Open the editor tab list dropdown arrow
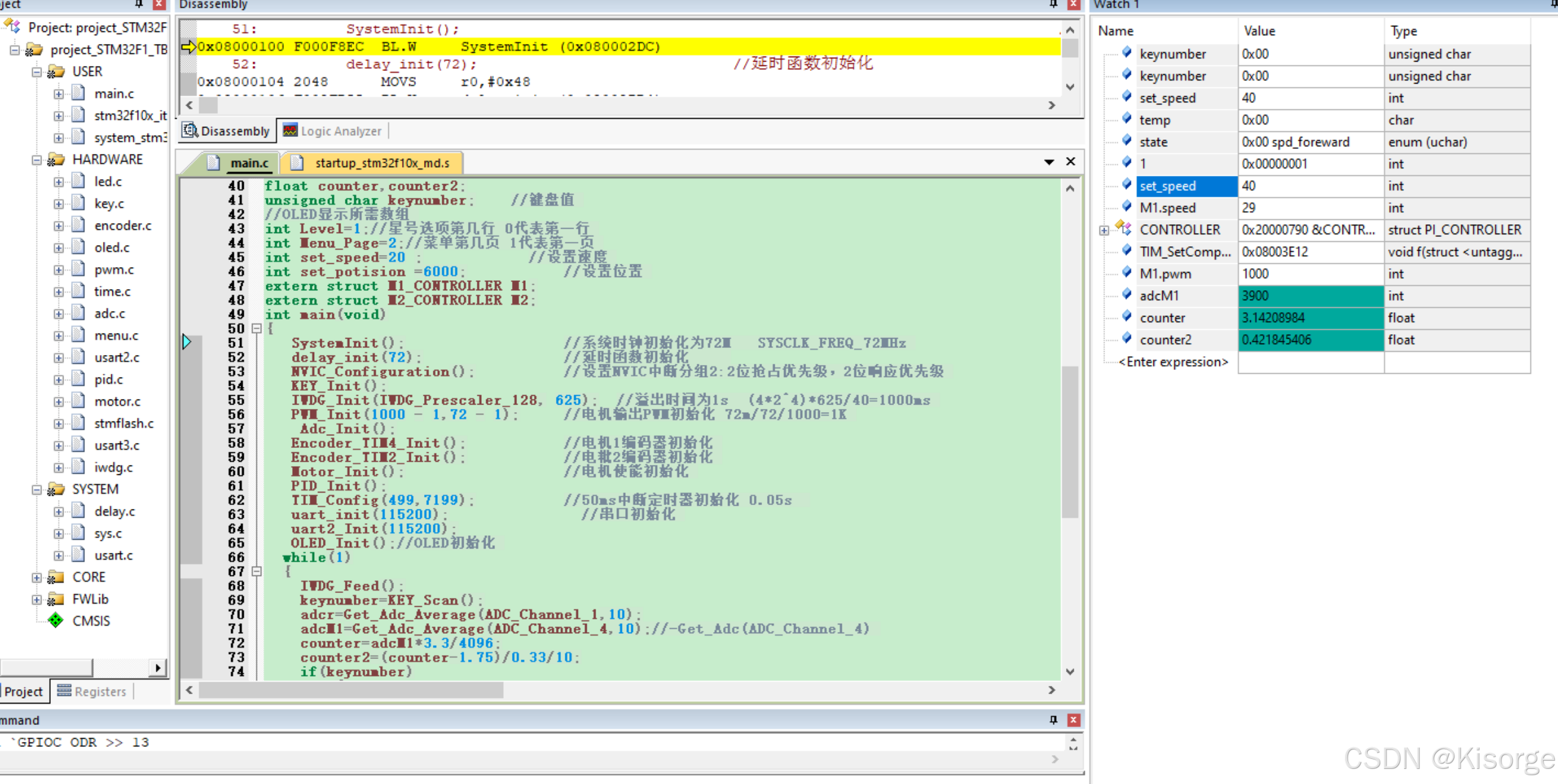Image resolution: width=1558 pixels, height=784 pixels. coord(1049,162)
